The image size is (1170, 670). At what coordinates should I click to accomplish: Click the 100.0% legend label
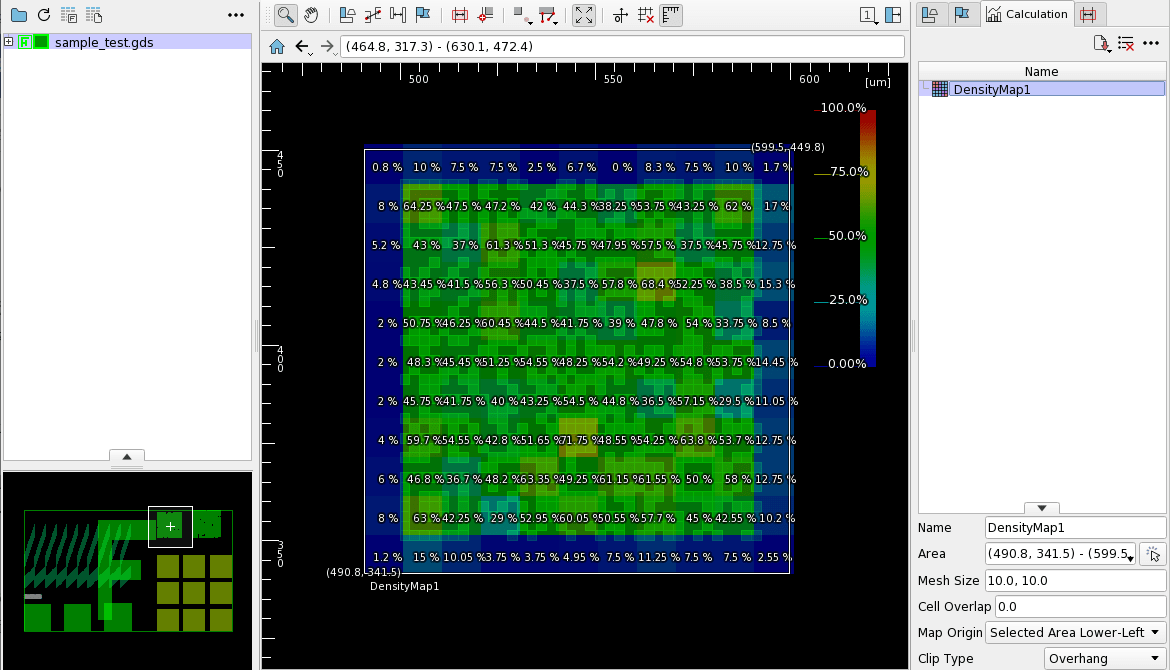pyautogui.click(x=843, y=108)
